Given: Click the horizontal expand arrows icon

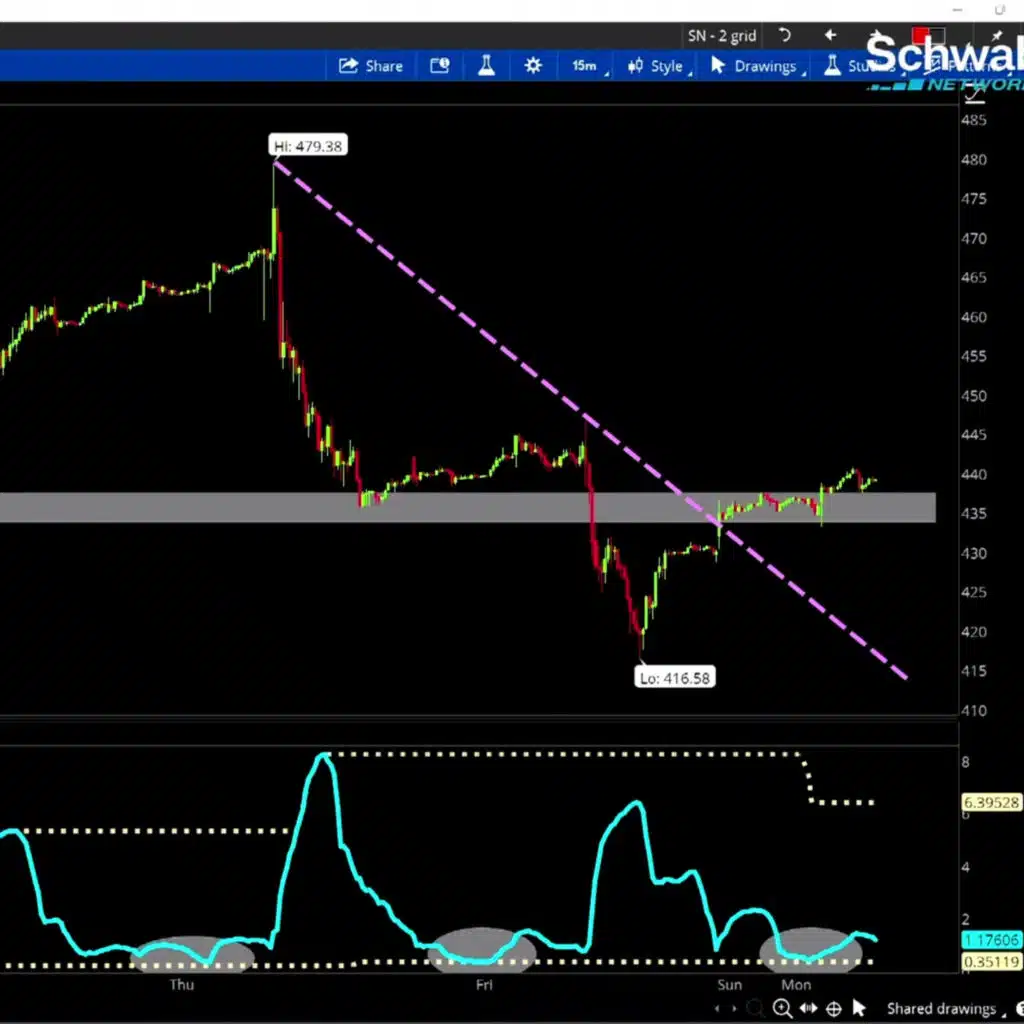Looking at the screenshot, I should (x=808, y=1008).
